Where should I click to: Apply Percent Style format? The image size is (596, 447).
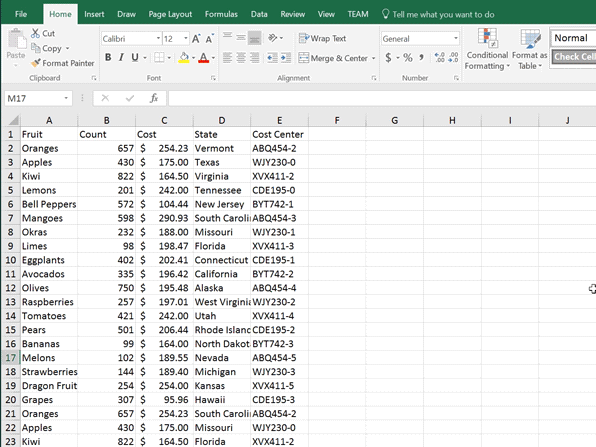[x=408, y=58]
